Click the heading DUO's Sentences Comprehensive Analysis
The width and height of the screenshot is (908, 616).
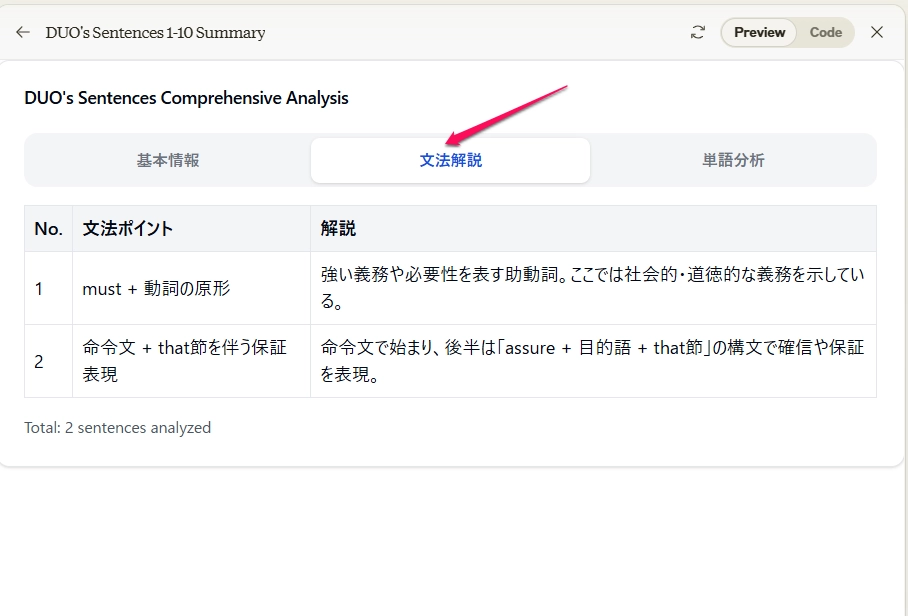pos(186,98)
